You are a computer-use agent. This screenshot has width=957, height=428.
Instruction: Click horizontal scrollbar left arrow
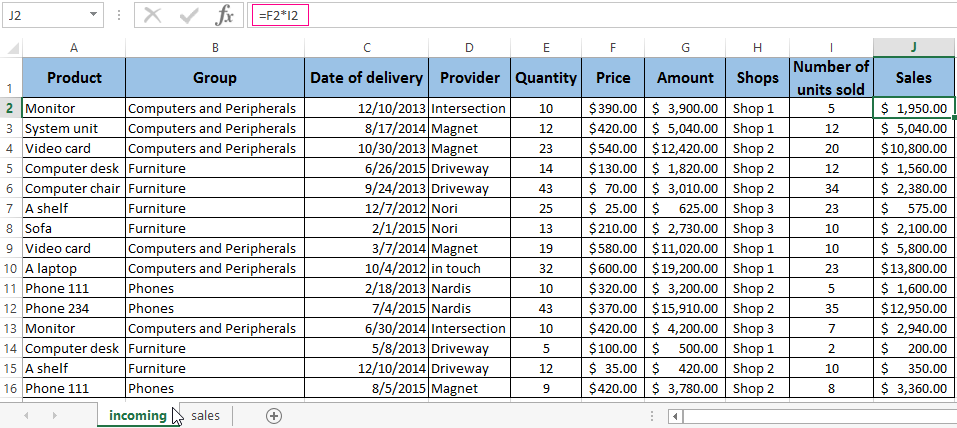[x=676, y=416]
